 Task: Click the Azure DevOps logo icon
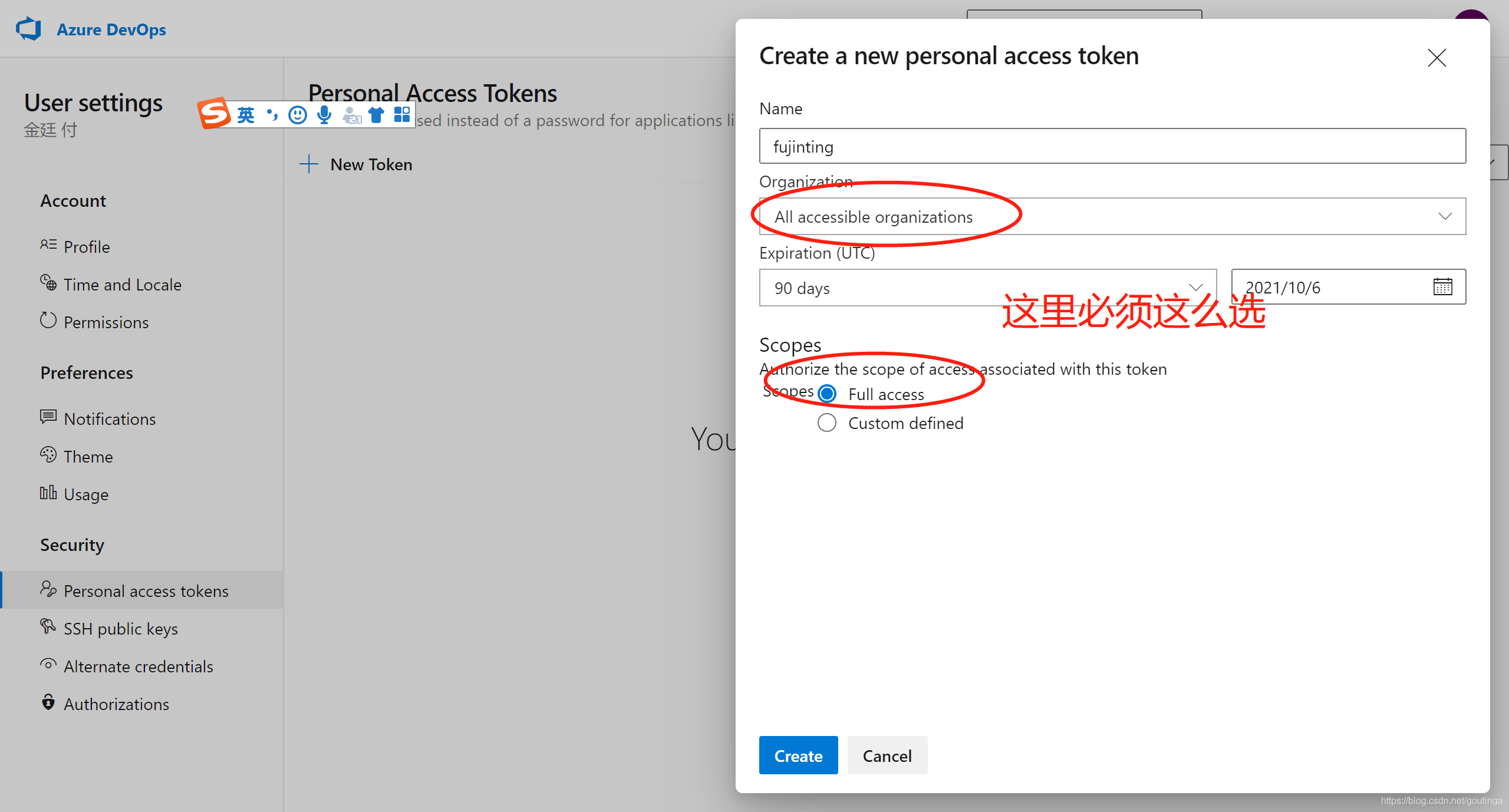[x=28, y=29]
